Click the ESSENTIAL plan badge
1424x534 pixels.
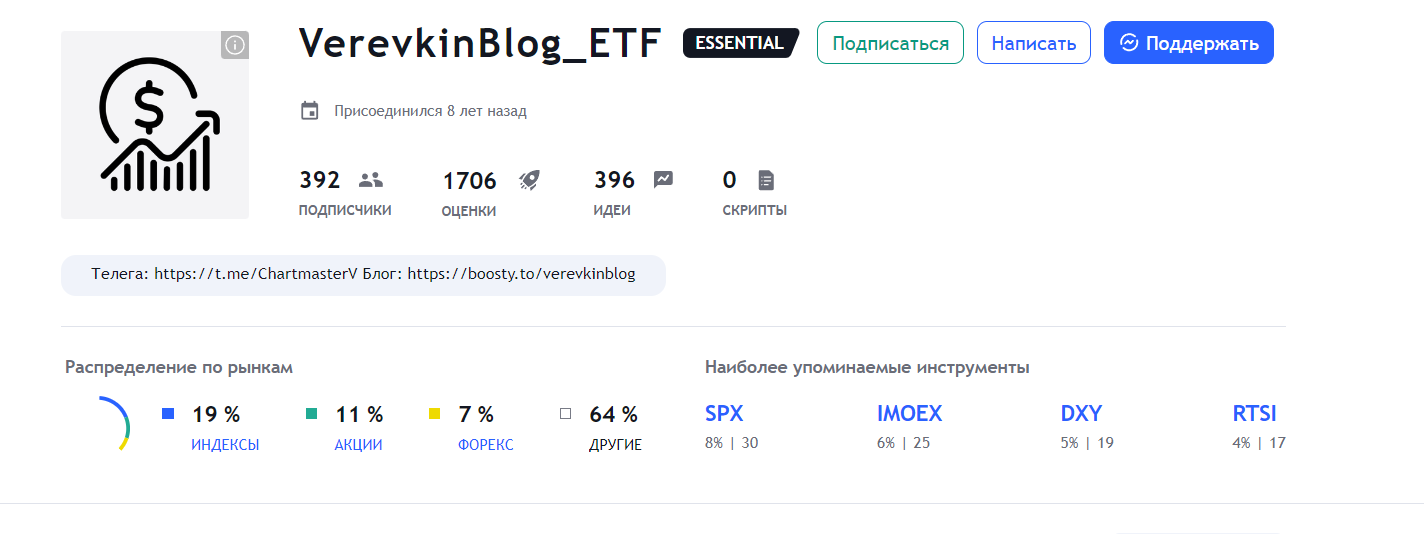tap(741, 43)
